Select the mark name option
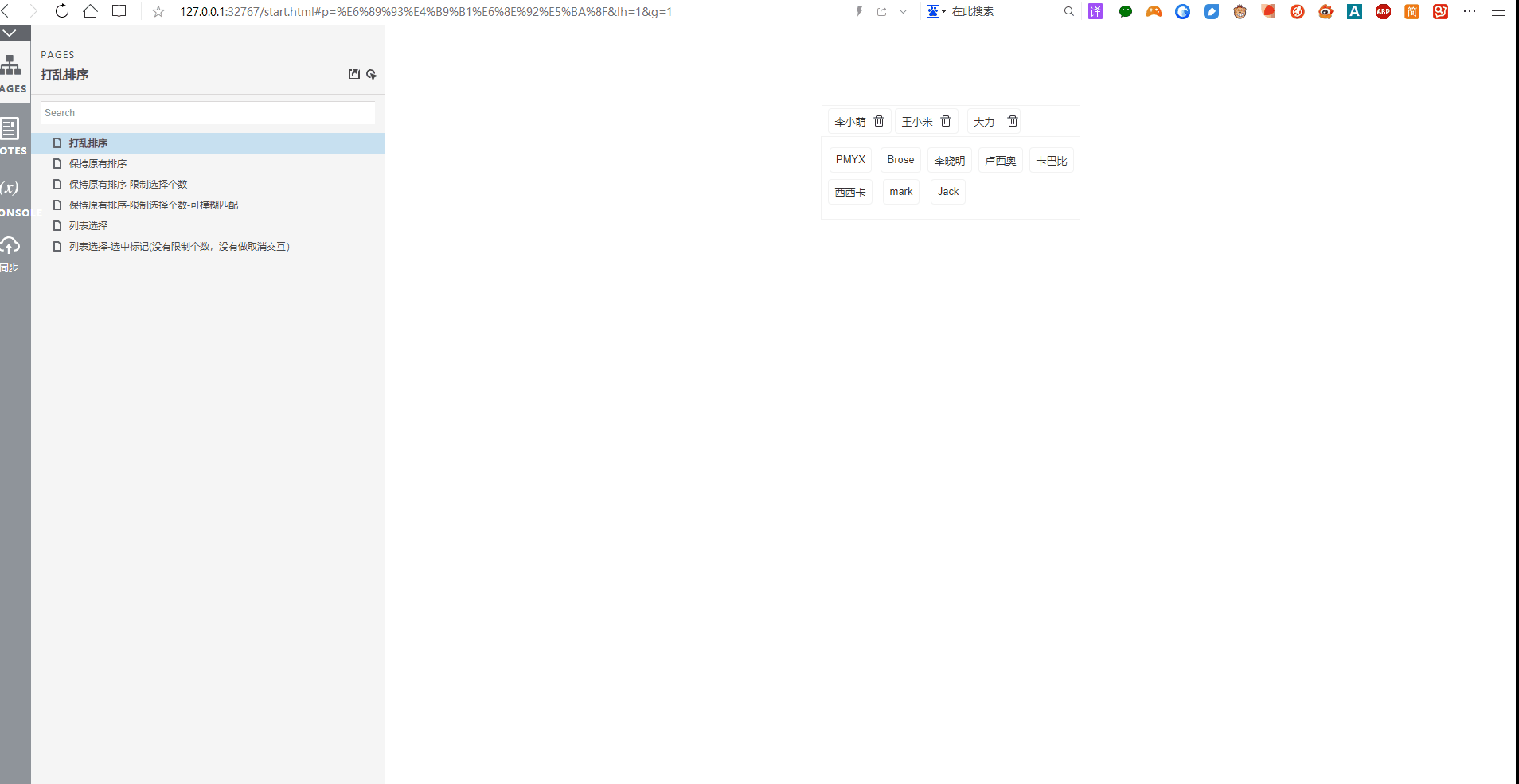1519x784 pixels. [901, 192]
